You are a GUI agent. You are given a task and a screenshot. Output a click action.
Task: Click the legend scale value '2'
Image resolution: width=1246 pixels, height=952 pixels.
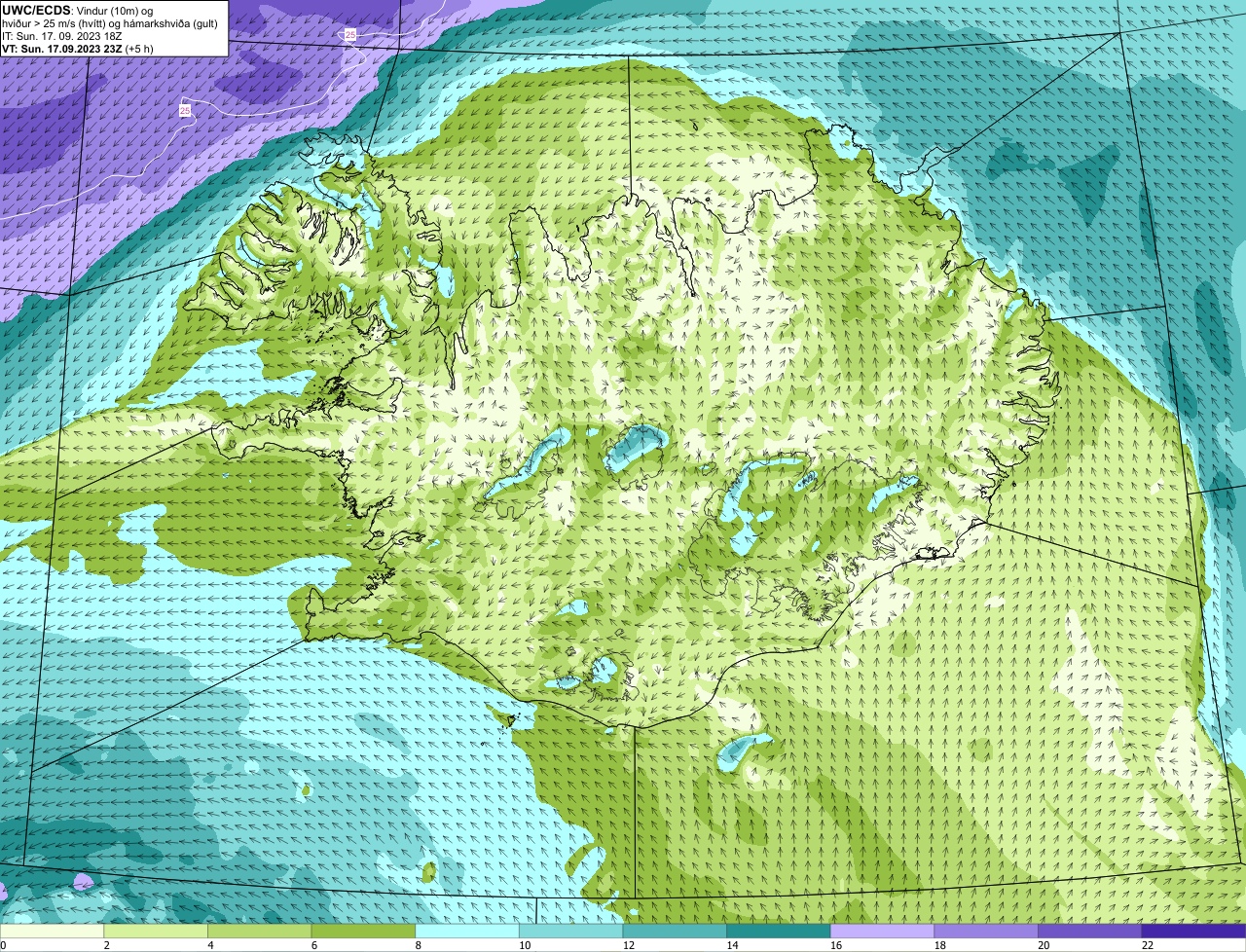point(106,945)
